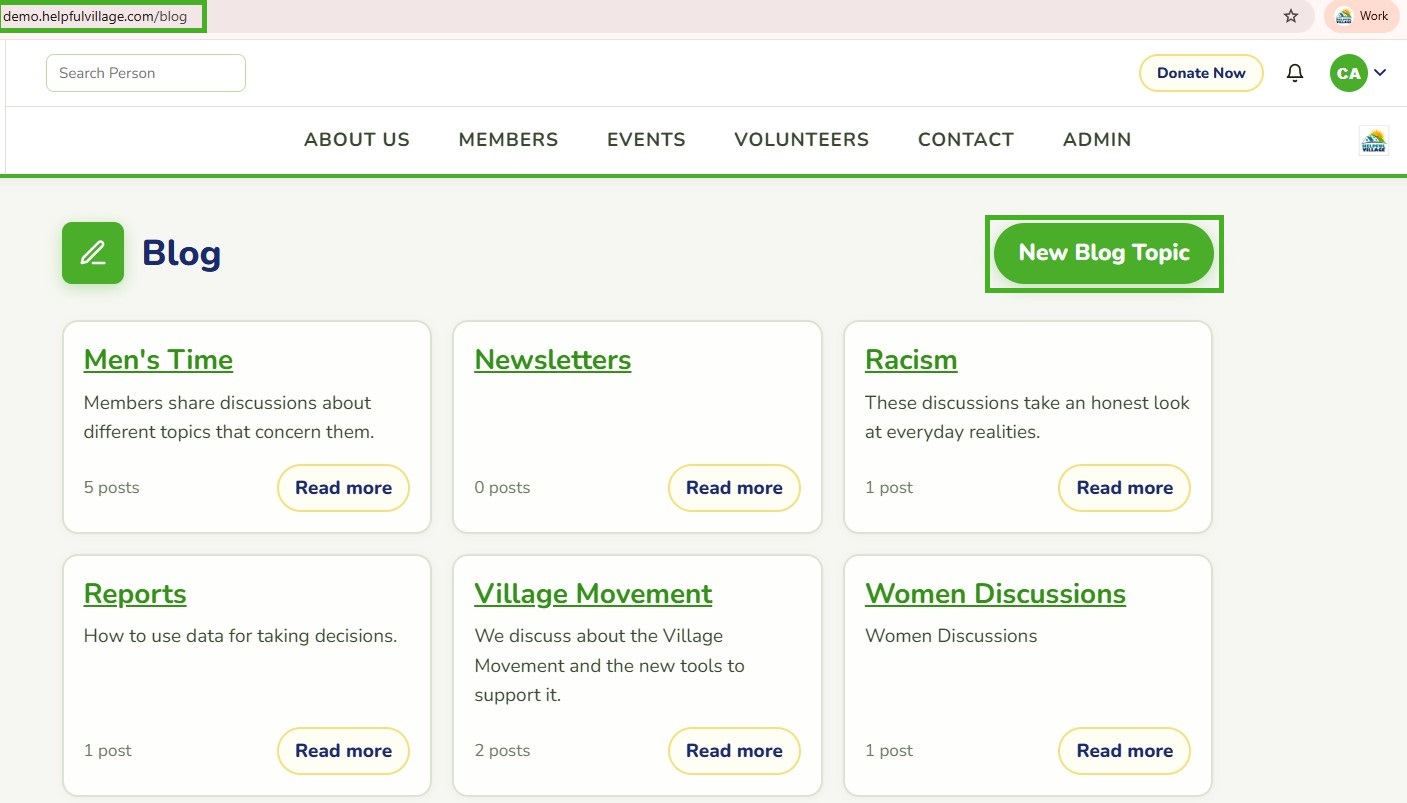Image resolution: width=1407 pixels, height=803 pixels.
Task: Focus the Search Person field
Action: click(x=146, y=73)
